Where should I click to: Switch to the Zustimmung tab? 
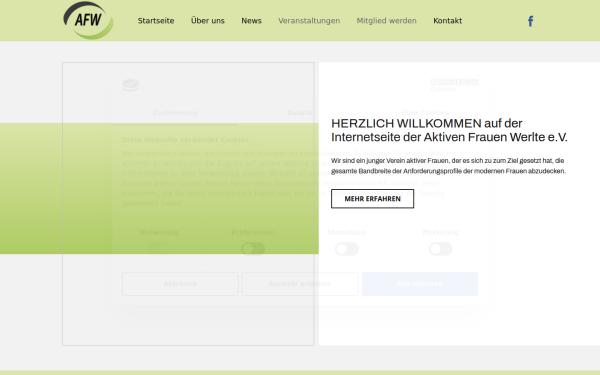coord(175,113)
